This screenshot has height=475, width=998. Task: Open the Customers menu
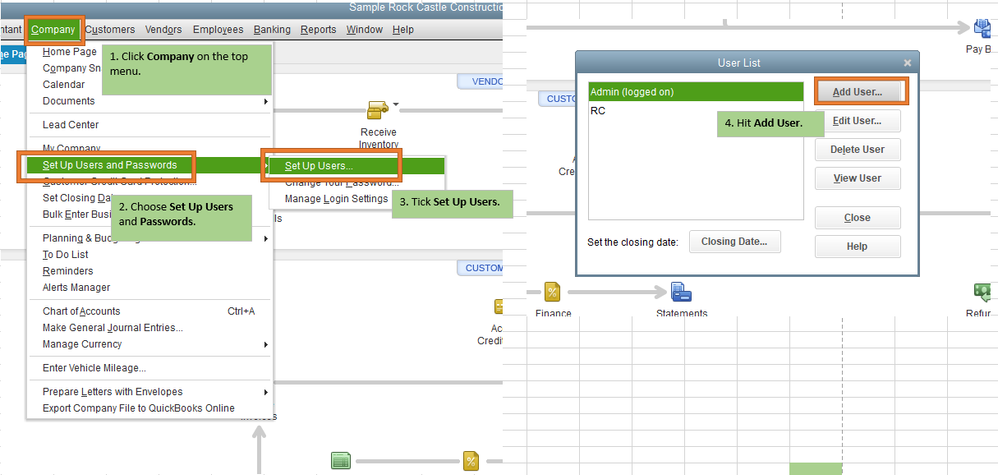109,29
